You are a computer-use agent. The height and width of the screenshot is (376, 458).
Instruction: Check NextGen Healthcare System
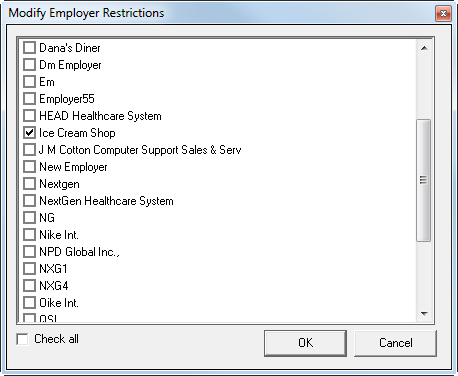pos(29,201)
